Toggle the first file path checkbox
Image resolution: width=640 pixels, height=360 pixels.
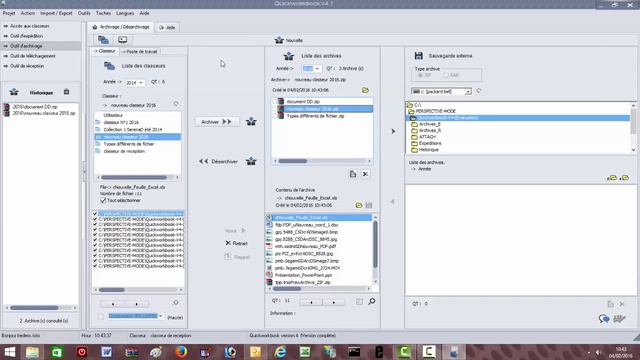95,213
